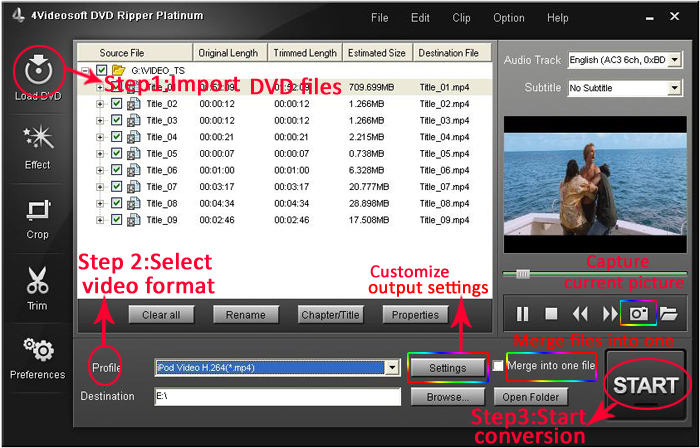The width and height of the screenshot is (700, 448).
Task: Click the Destination path field
Action: [x=277, y=396]
